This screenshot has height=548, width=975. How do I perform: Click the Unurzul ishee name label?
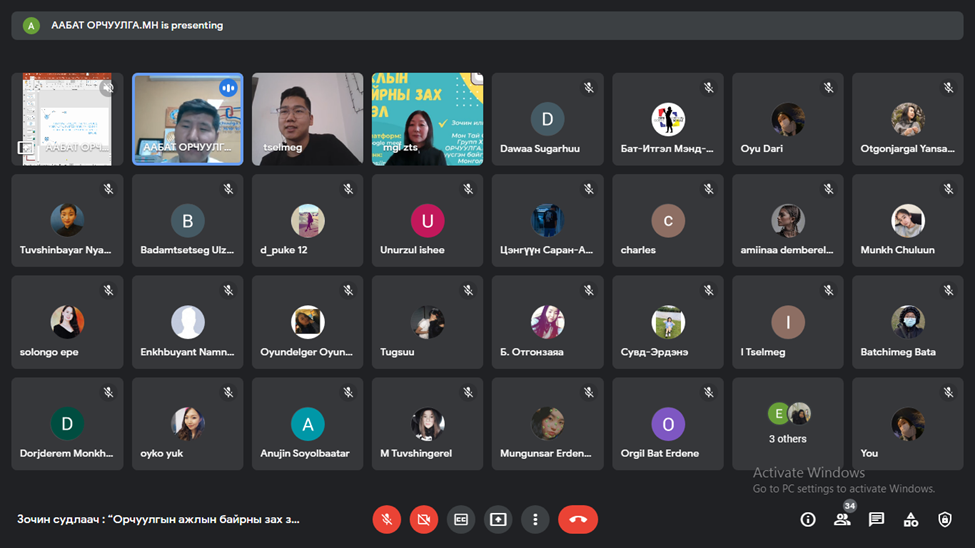412,250
